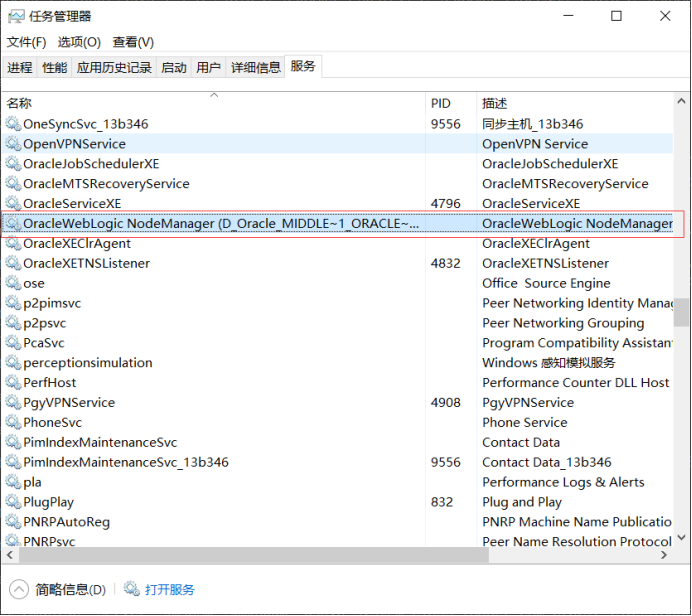Click the OneSyncSvc_13b346 service icon
Screen dimensions: 692x616
[x=13, y=124]
